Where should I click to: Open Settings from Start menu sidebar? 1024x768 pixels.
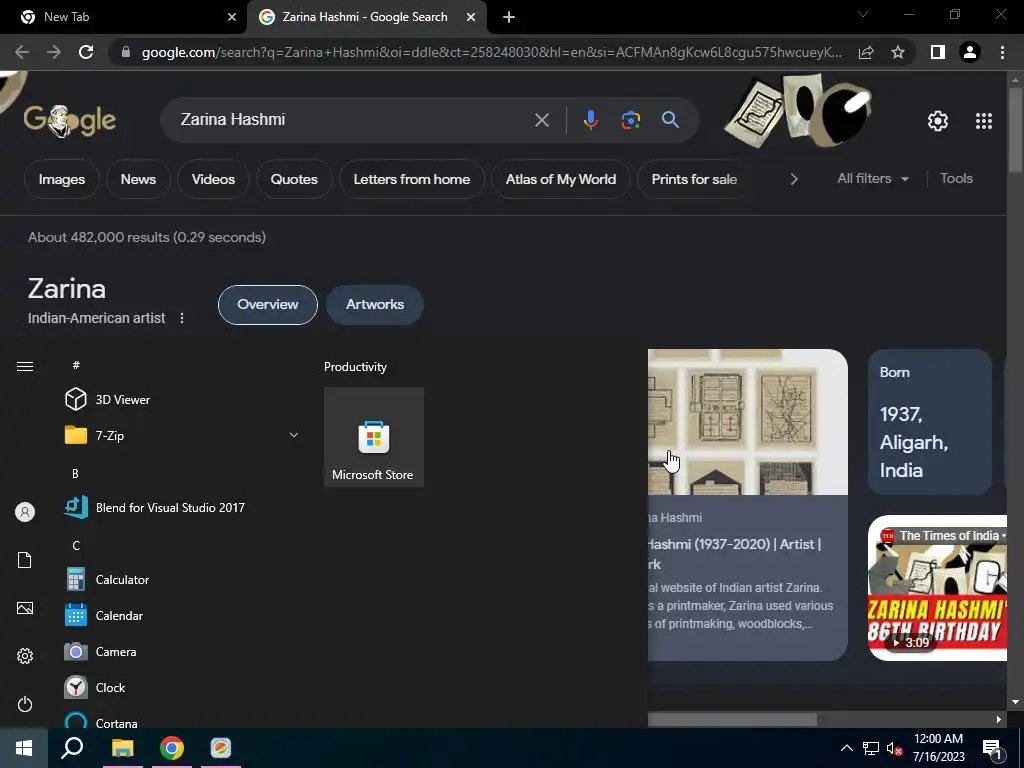pyautogui.click(x=25, y=656)
